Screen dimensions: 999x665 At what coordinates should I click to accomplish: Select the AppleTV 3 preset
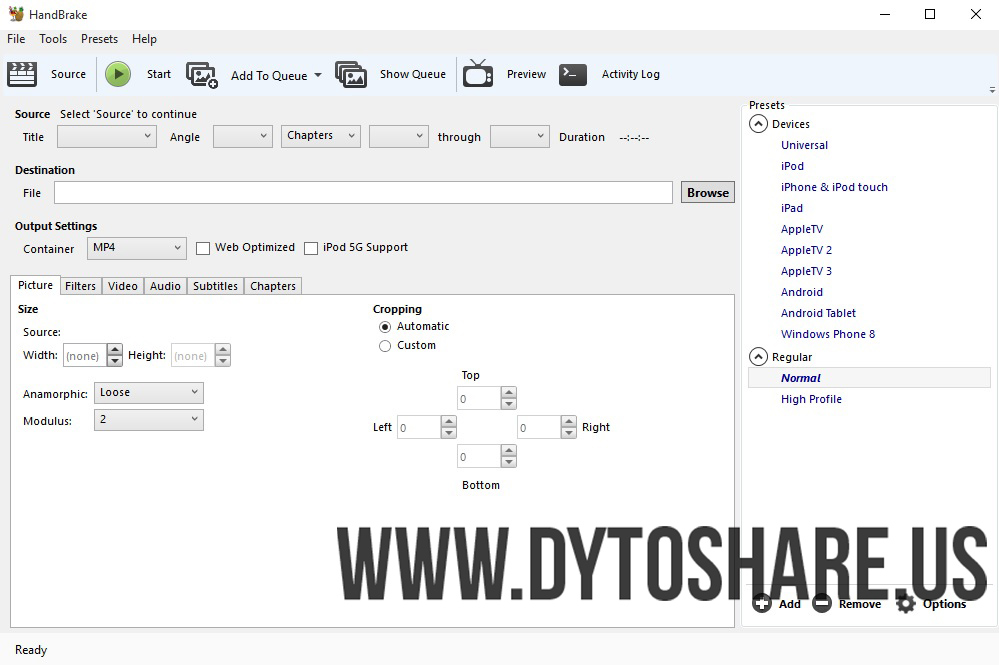806,271
